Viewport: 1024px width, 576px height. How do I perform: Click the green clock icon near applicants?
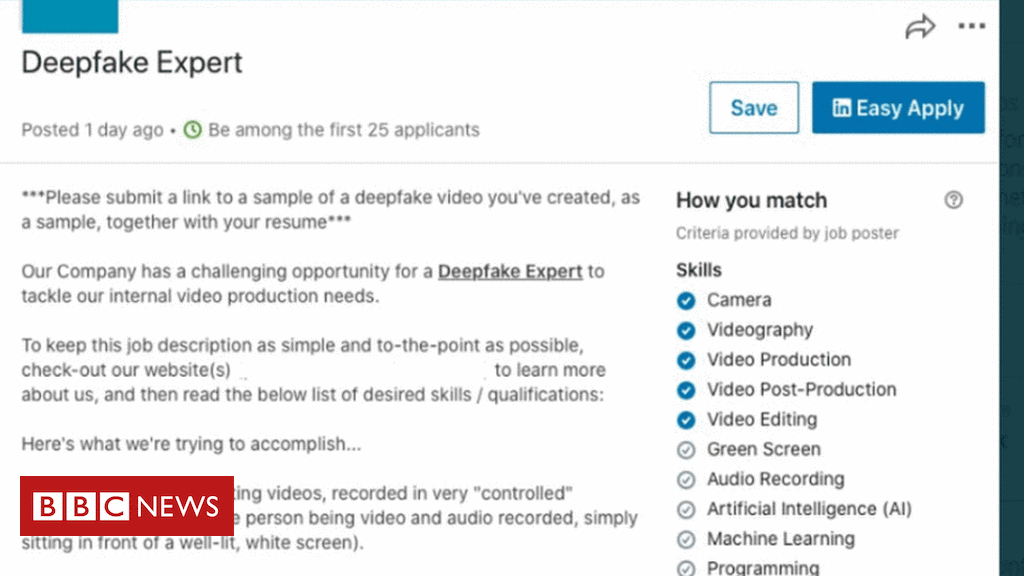[192, 130]
